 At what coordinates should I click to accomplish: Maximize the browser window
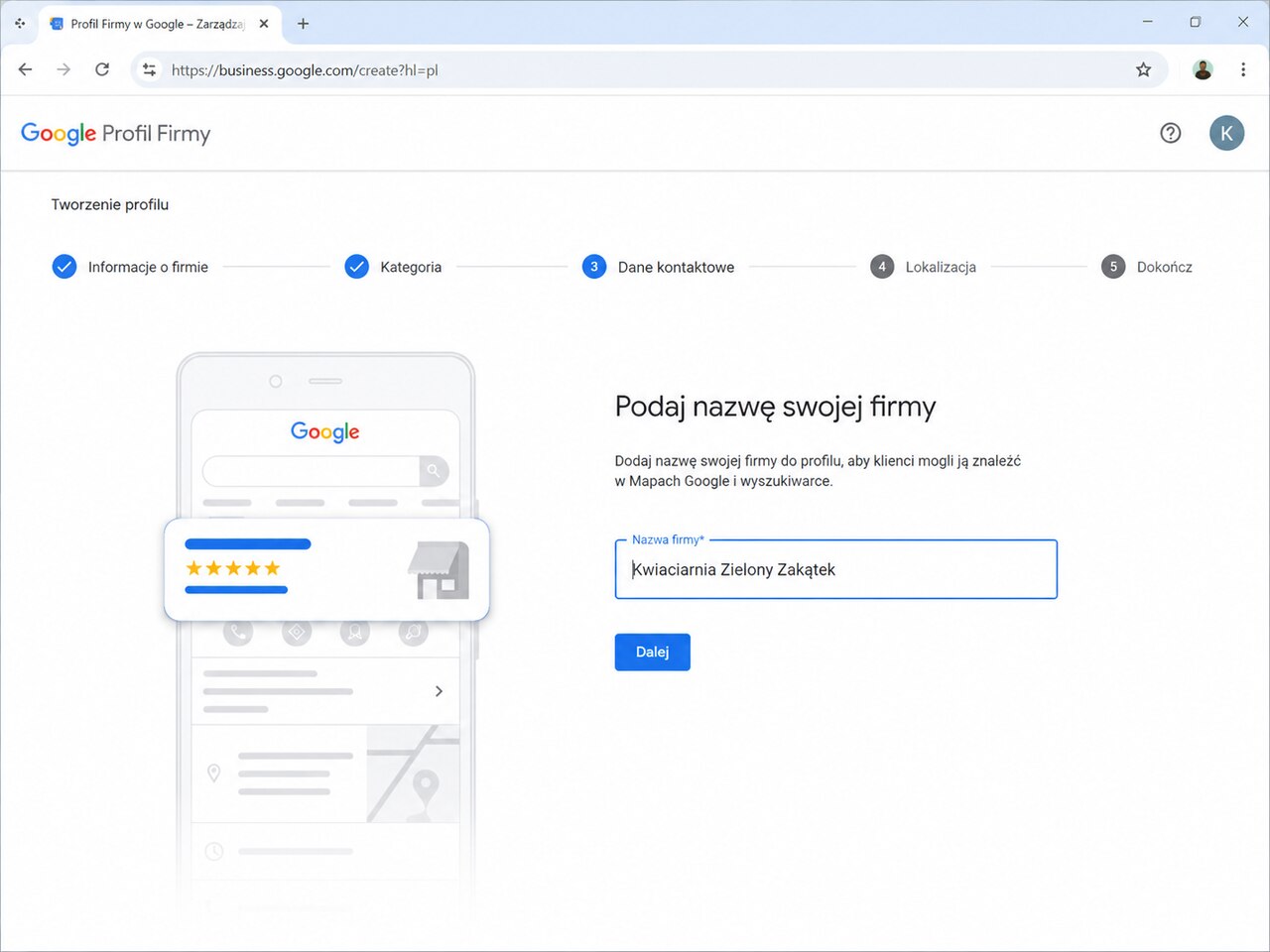coord(1196,22)
